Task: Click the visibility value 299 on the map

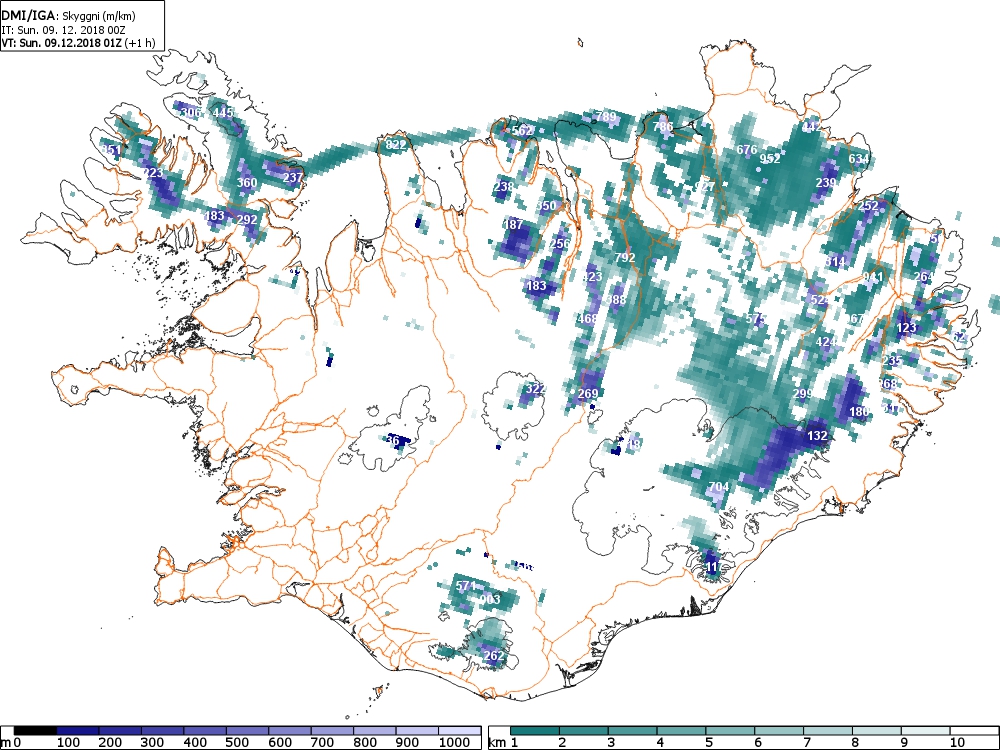Action: [x=802, y=393]
